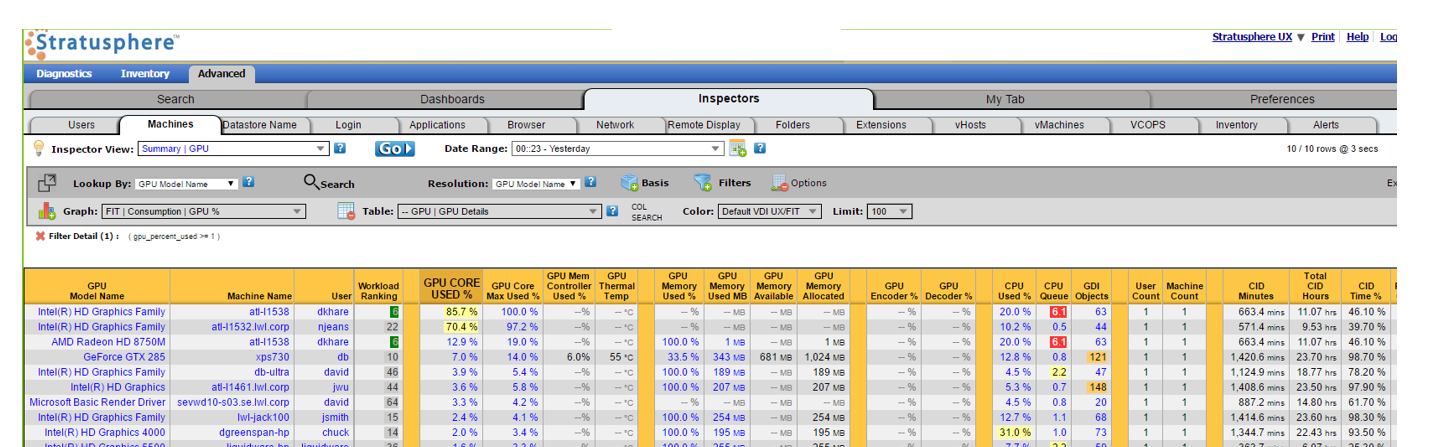Switch to the Applications inspector tab
1429x447 pixels.
pos(437,125)
